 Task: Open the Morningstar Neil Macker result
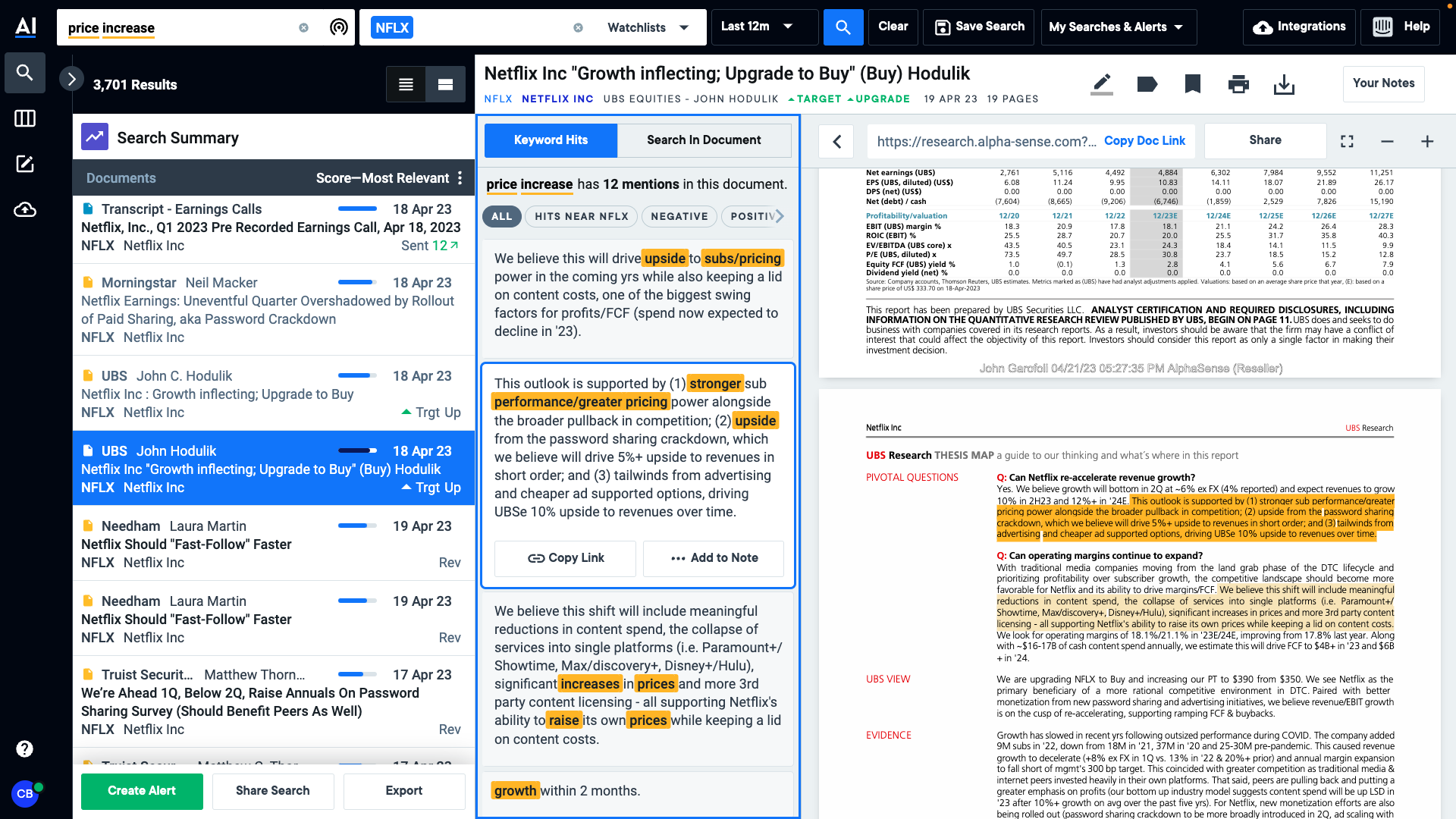(x=273, y=310)
